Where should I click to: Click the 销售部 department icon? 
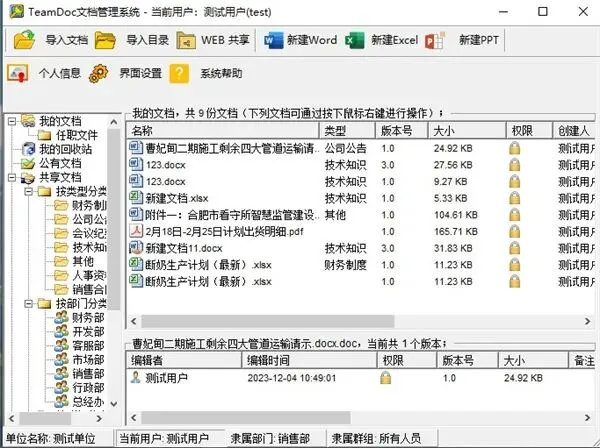point(61,373)
